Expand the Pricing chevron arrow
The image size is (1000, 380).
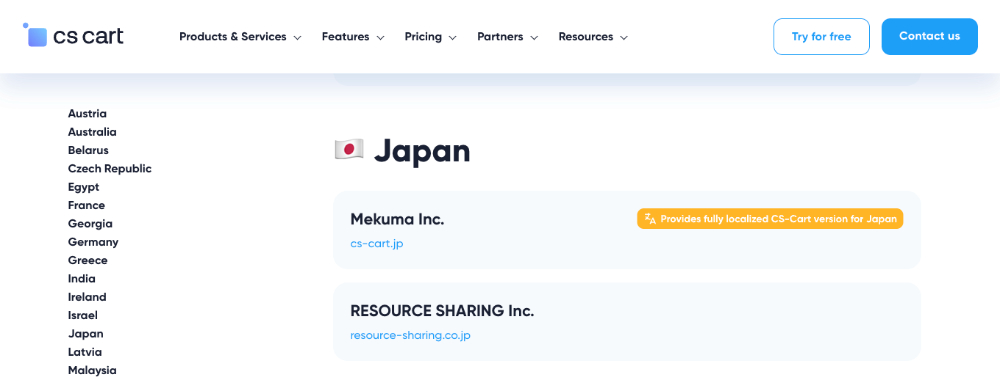452,38
